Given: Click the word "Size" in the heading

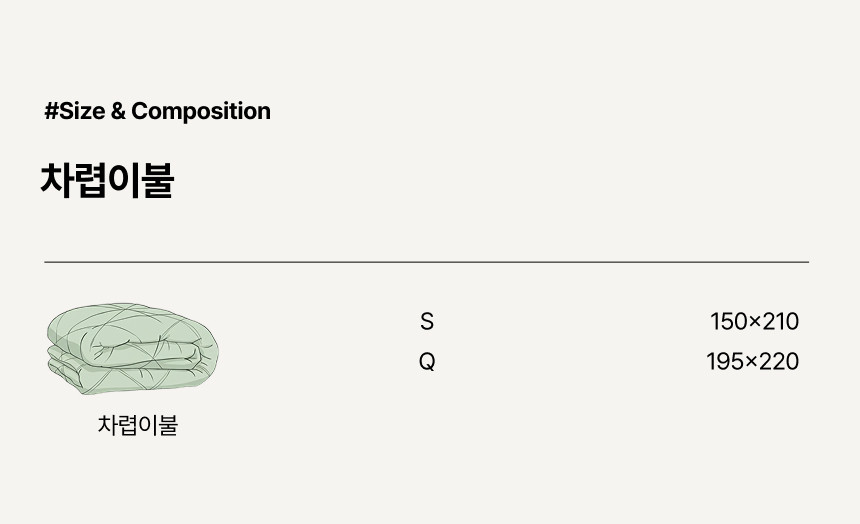Looking at the screenshot, I should (82, 111).
